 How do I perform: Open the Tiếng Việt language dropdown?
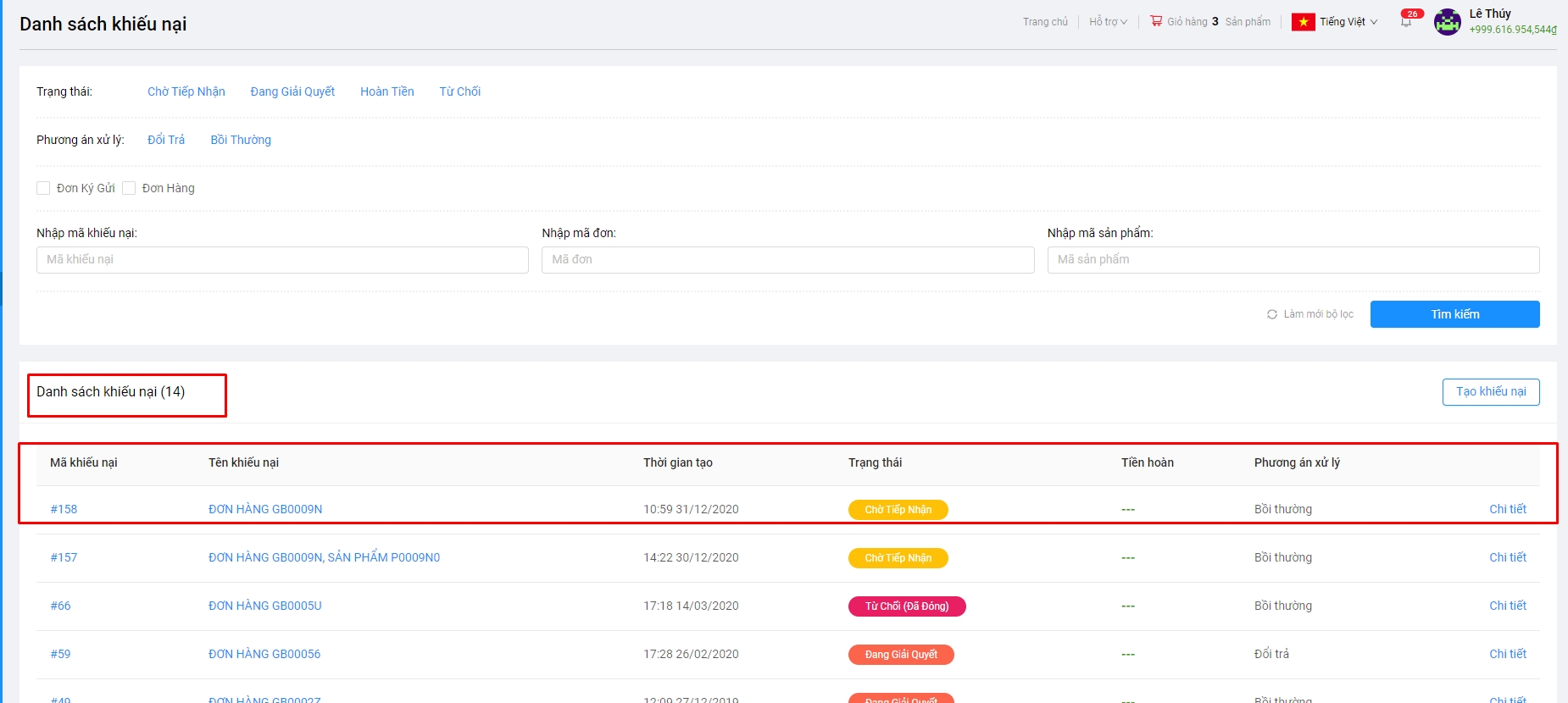pos(1348,22)
